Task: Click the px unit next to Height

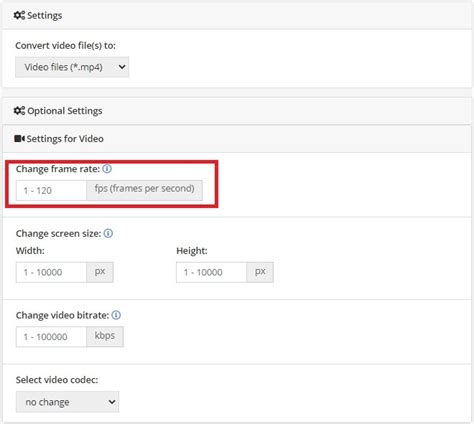Action: click(260, 272)
